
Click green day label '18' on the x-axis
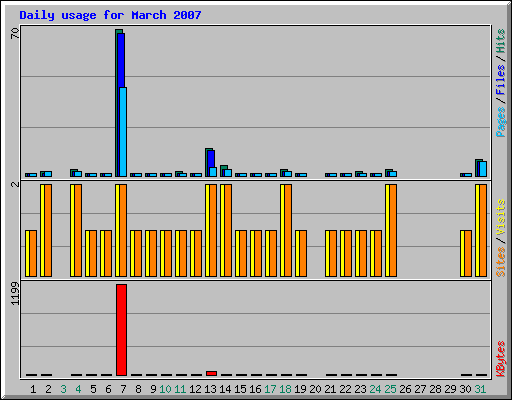click(285, 389)
